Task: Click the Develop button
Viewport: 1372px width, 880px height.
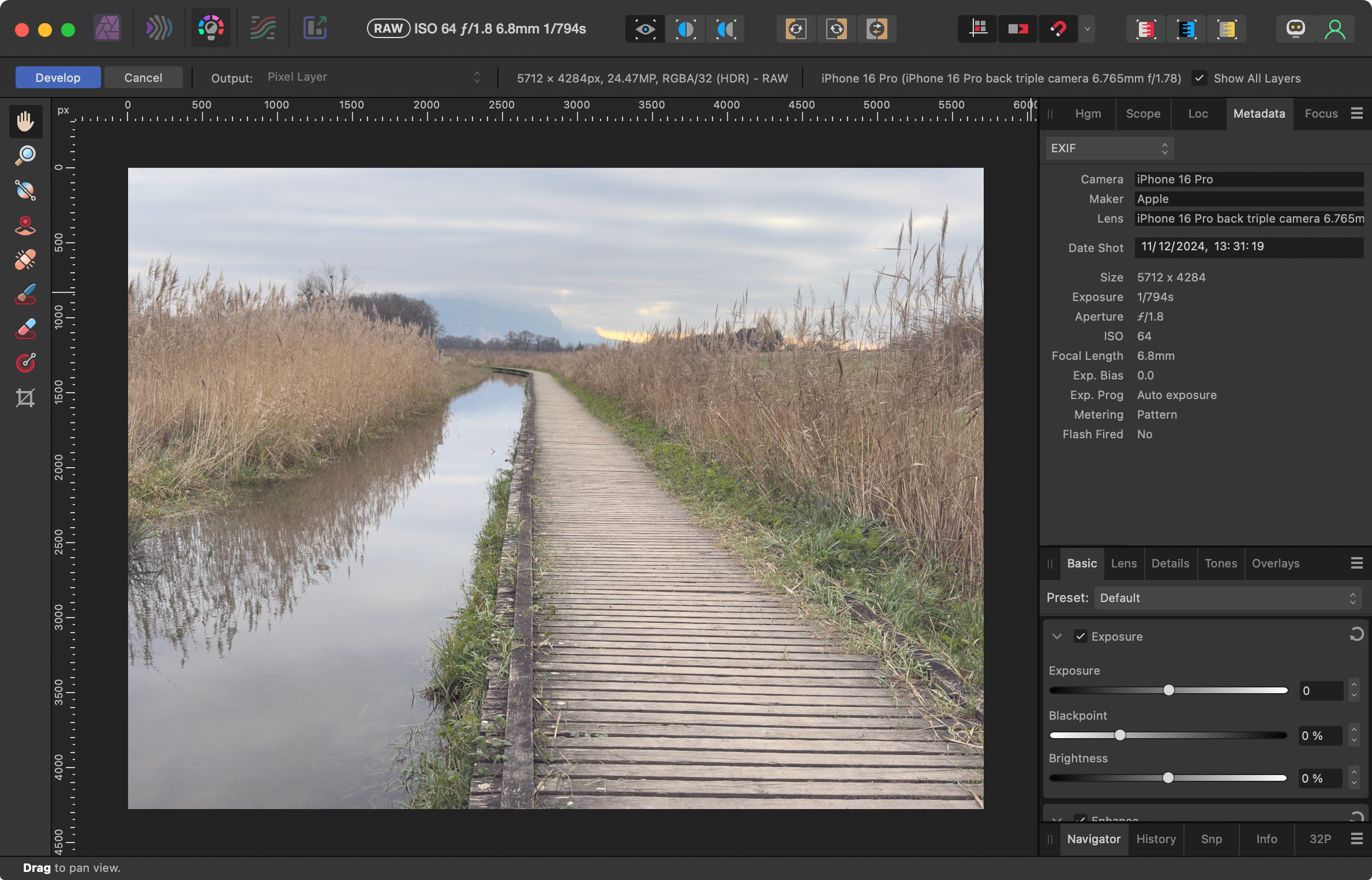Action: pyautogui.click(x=58, y=77)
